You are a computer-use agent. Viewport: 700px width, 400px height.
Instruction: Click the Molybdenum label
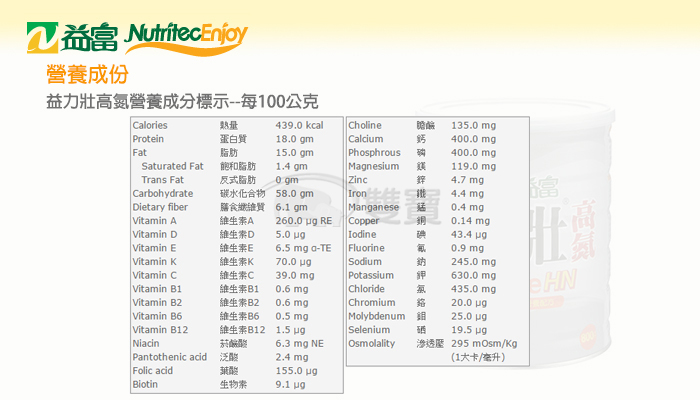pos(377,317)
